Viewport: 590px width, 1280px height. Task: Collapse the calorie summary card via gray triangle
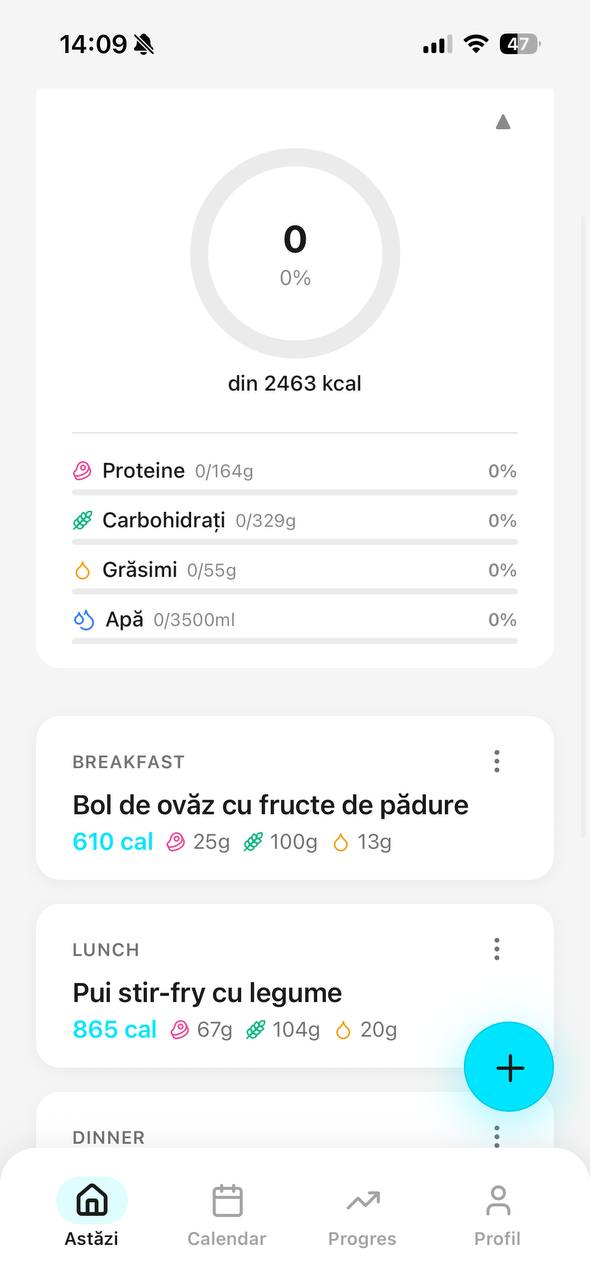pyautogui.click(x=503, y=121)
